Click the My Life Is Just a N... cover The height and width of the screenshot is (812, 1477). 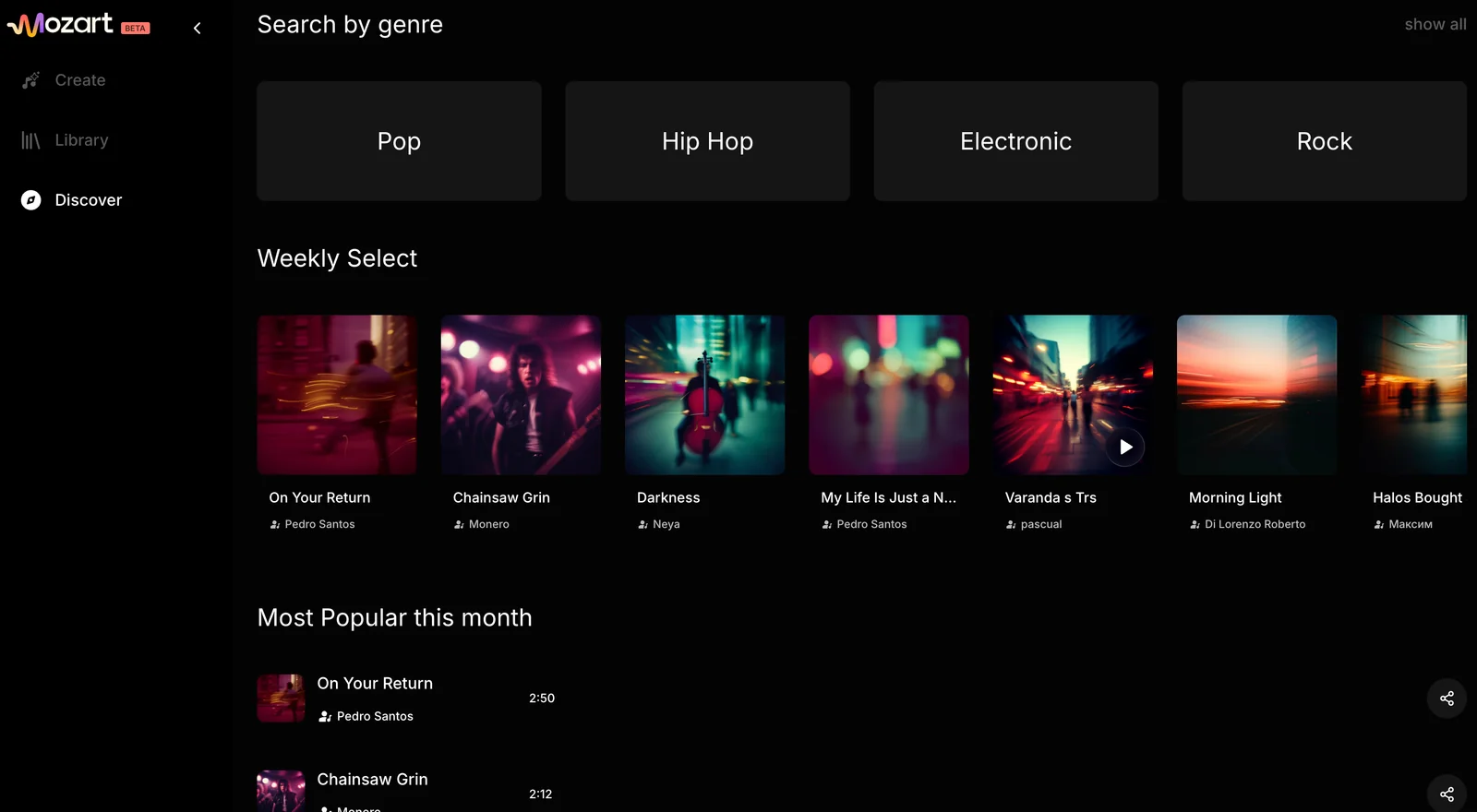pos(888,395)
